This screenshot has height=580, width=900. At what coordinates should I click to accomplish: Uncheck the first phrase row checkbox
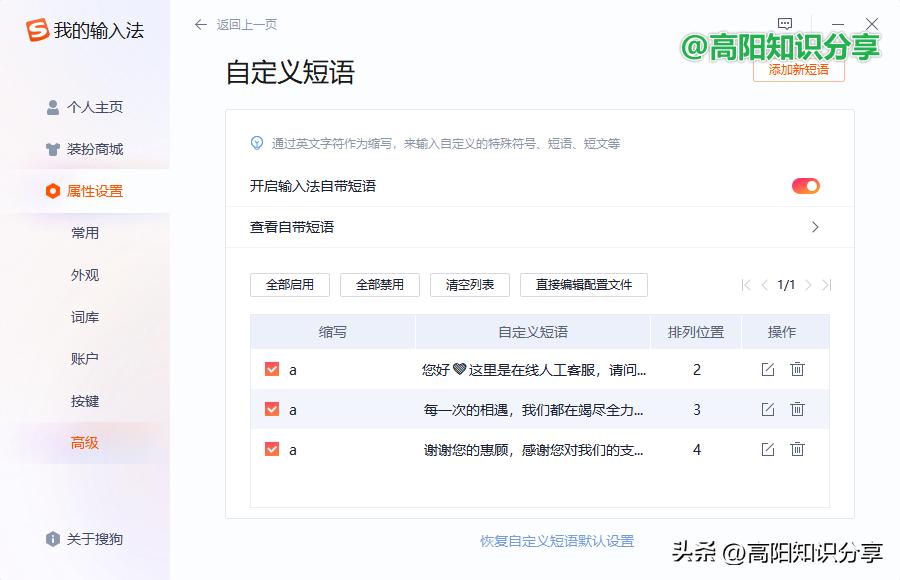[272, 368]
